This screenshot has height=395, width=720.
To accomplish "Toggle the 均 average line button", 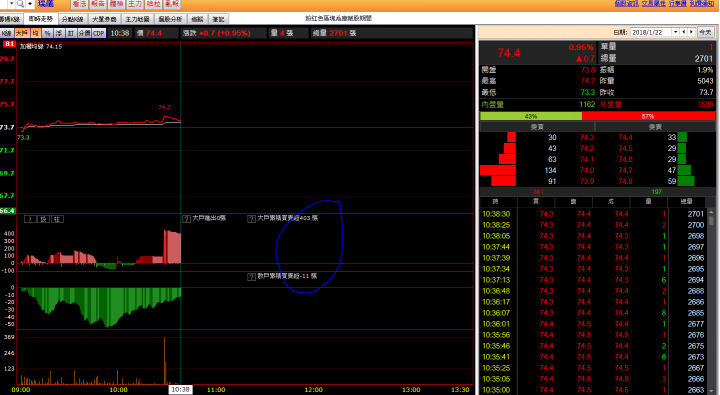I will tap(35, 33).
